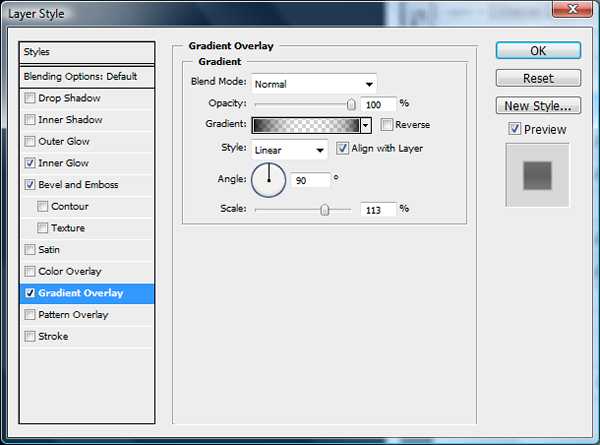600x445 pixels.
Task: Tick the Pattern Overlay checkbox
Action: click(29, 315)
